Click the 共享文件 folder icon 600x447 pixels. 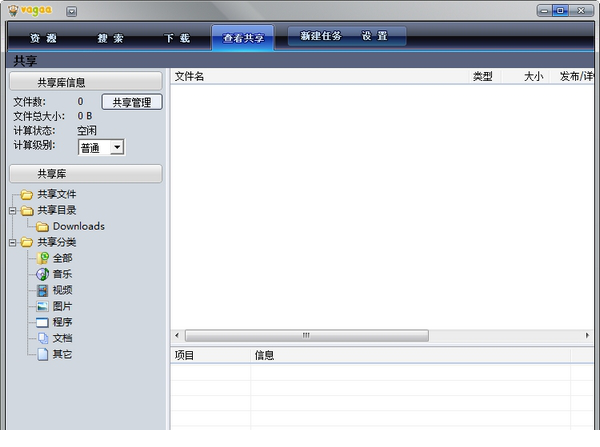[26, 195]
